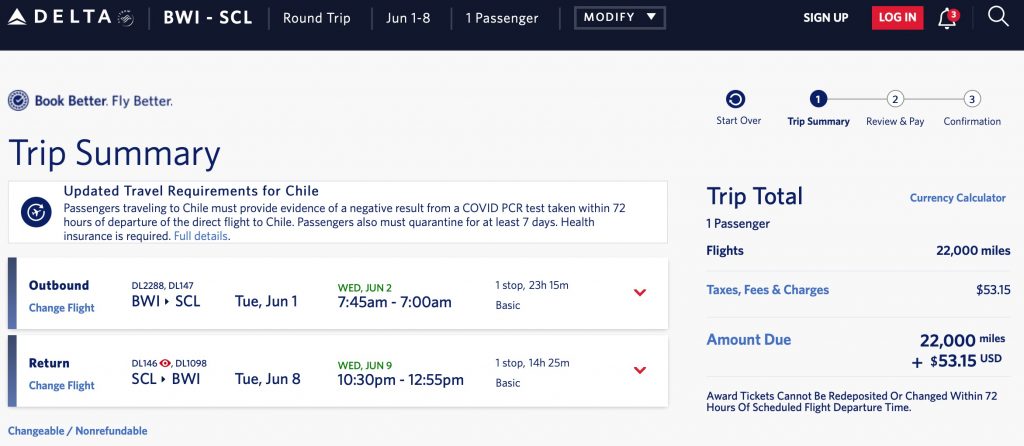
Task: Change the Return flight
Action: [62, 386]
